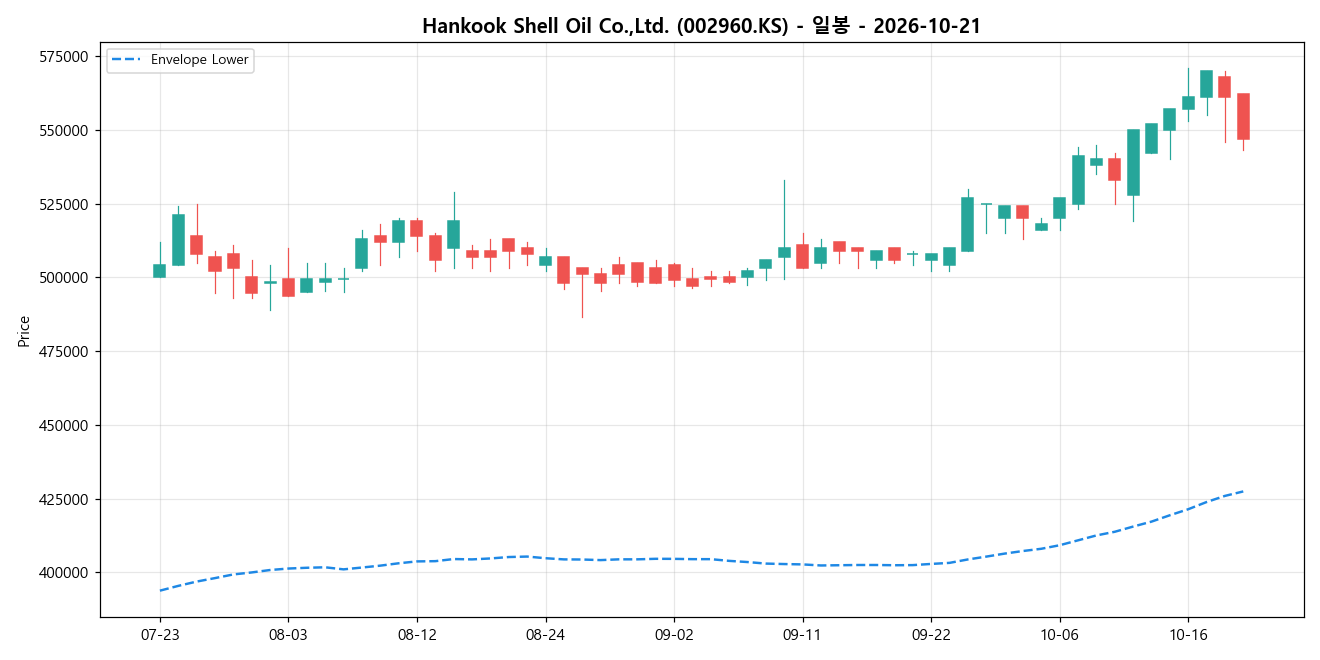
Task: Click the 08-03 date label
Action: (x=288, y=635)
